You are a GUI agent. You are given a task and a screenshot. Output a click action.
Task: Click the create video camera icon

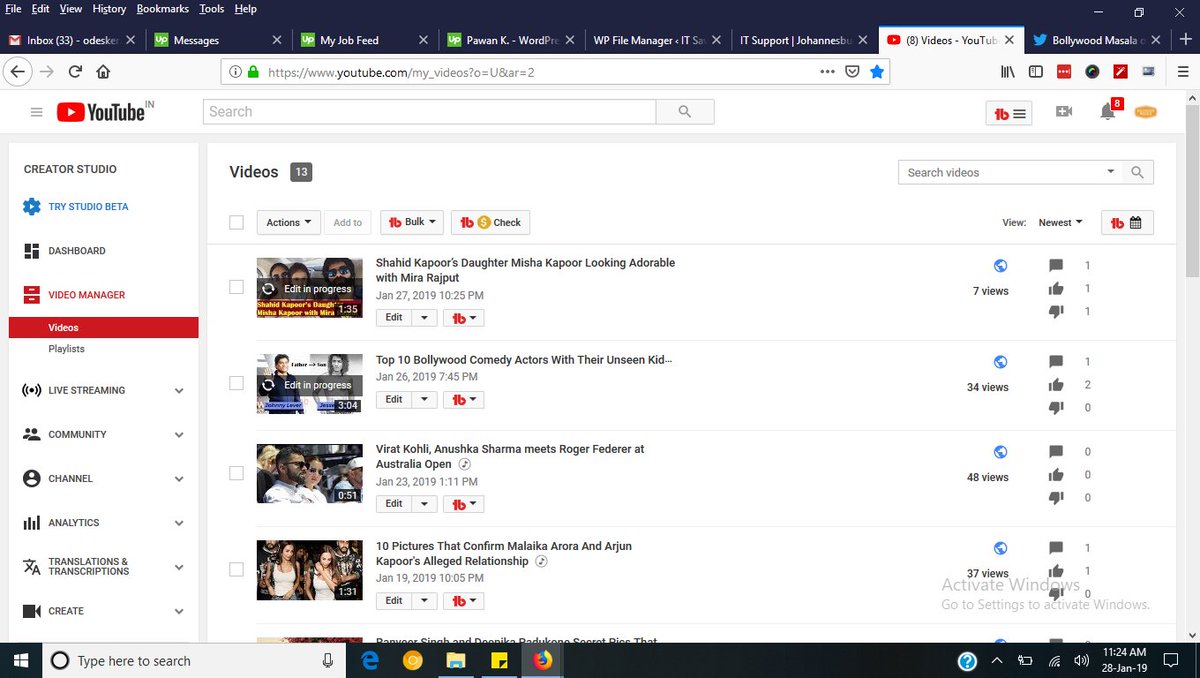1064,112
